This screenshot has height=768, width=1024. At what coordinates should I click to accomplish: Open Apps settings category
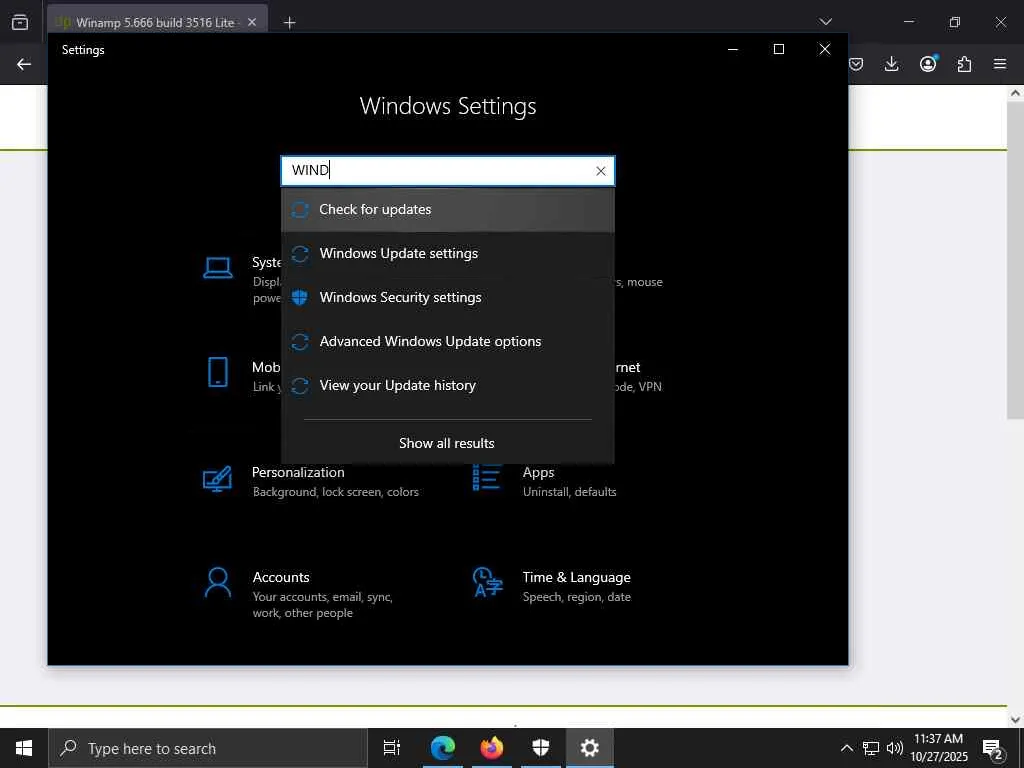[x=544, y=481]
